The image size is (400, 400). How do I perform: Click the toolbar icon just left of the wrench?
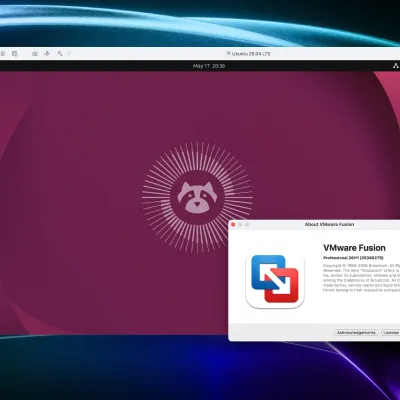click(47, 53)
